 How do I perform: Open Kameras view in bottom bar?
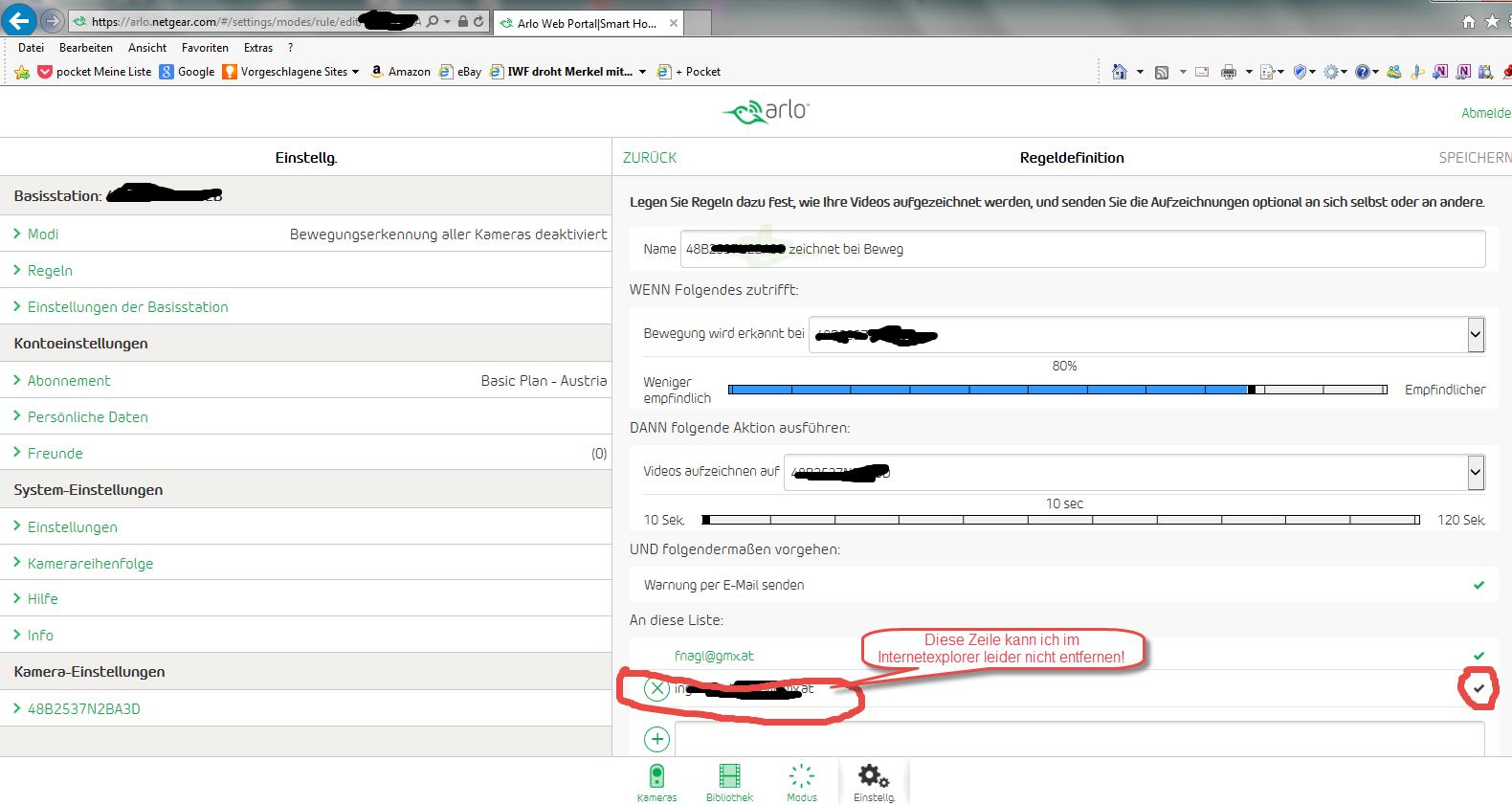click(x=656, y=783)
